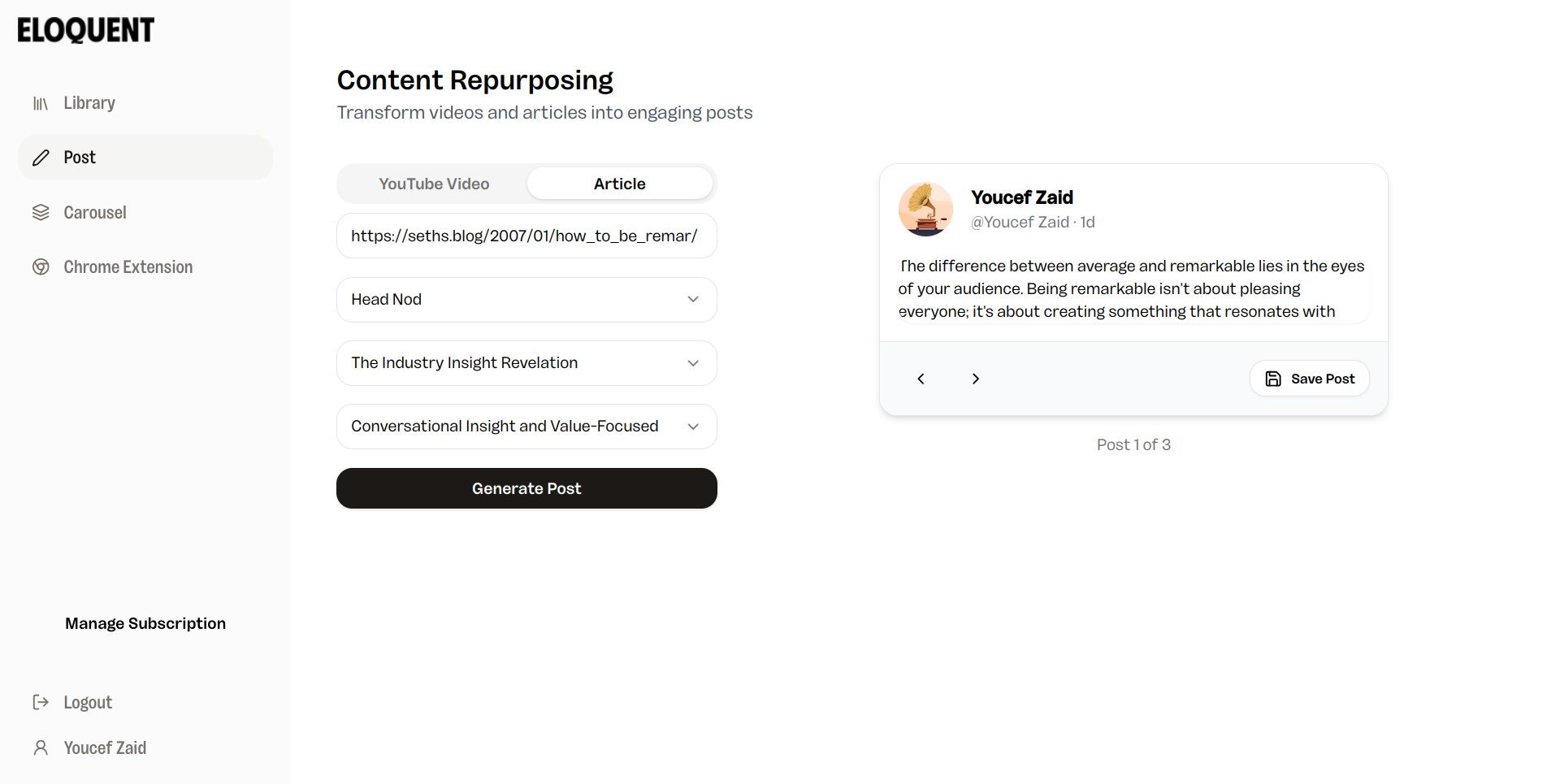The image size is (1560, 784).
Task: Click the Save Post button
Action: coord(1310,379)
